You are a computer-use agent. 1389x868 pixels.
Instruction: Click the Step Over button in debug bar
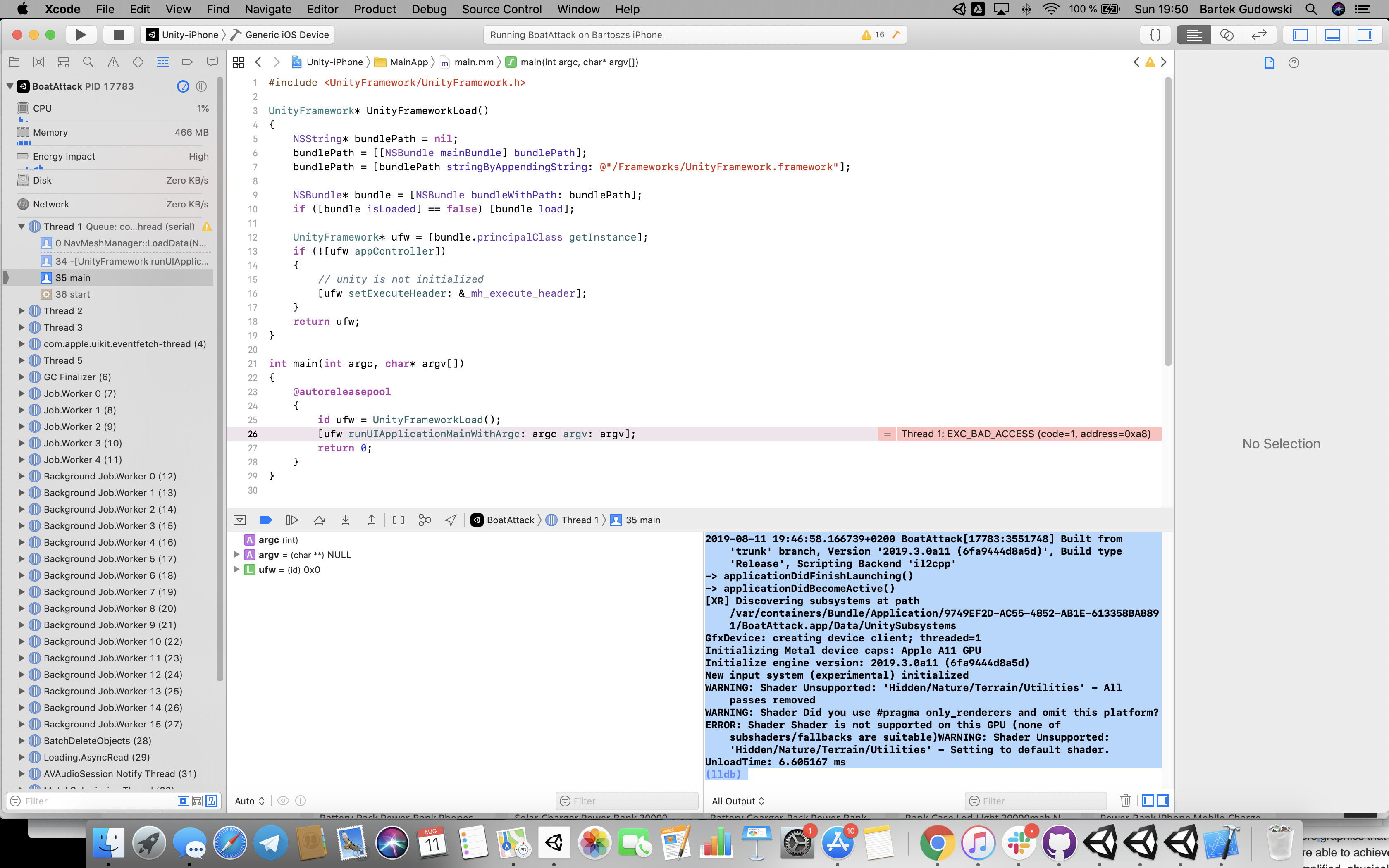pyautogui.click(x=319, y=520)
